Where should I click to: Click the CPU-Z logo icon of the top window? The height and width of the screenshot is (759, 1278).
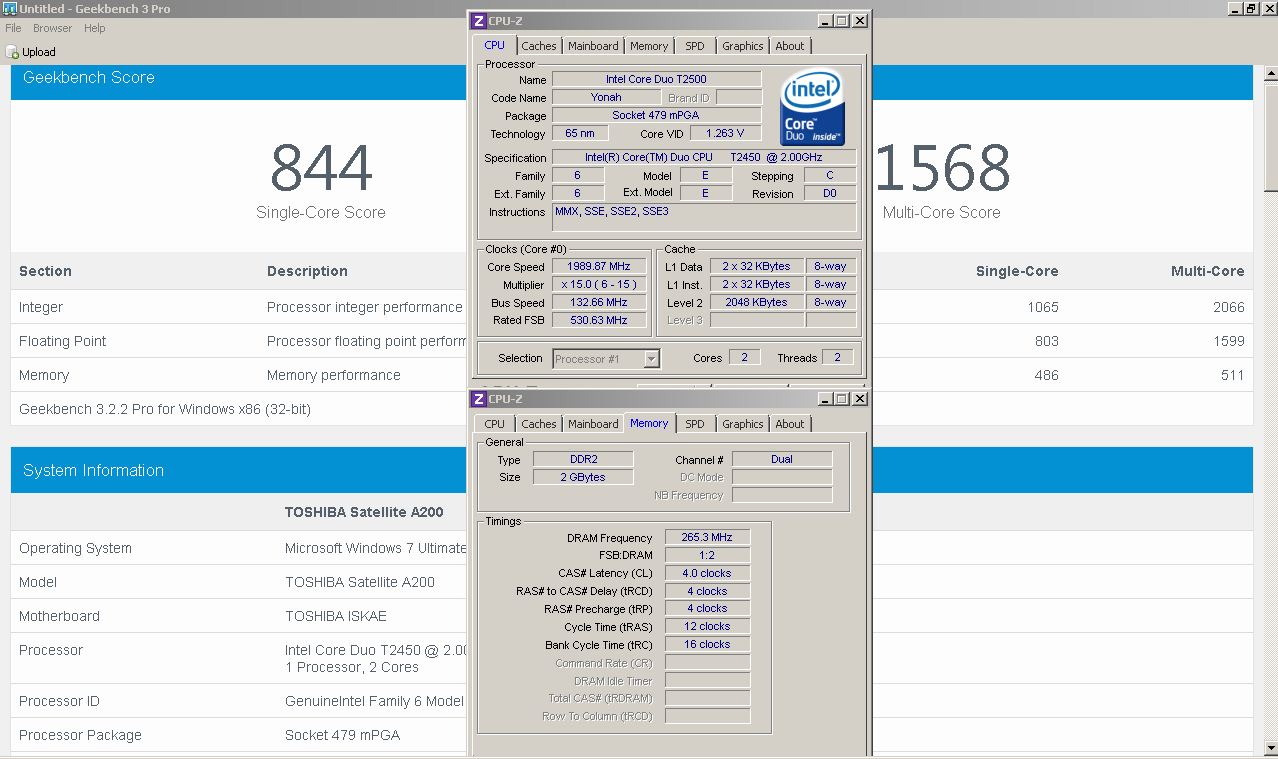point(478,20)
